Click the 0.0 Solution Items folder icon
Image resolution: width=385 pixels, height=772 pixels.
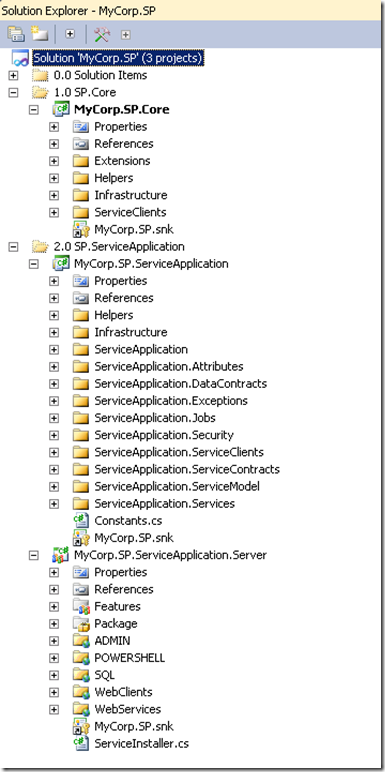pos(40,75)
